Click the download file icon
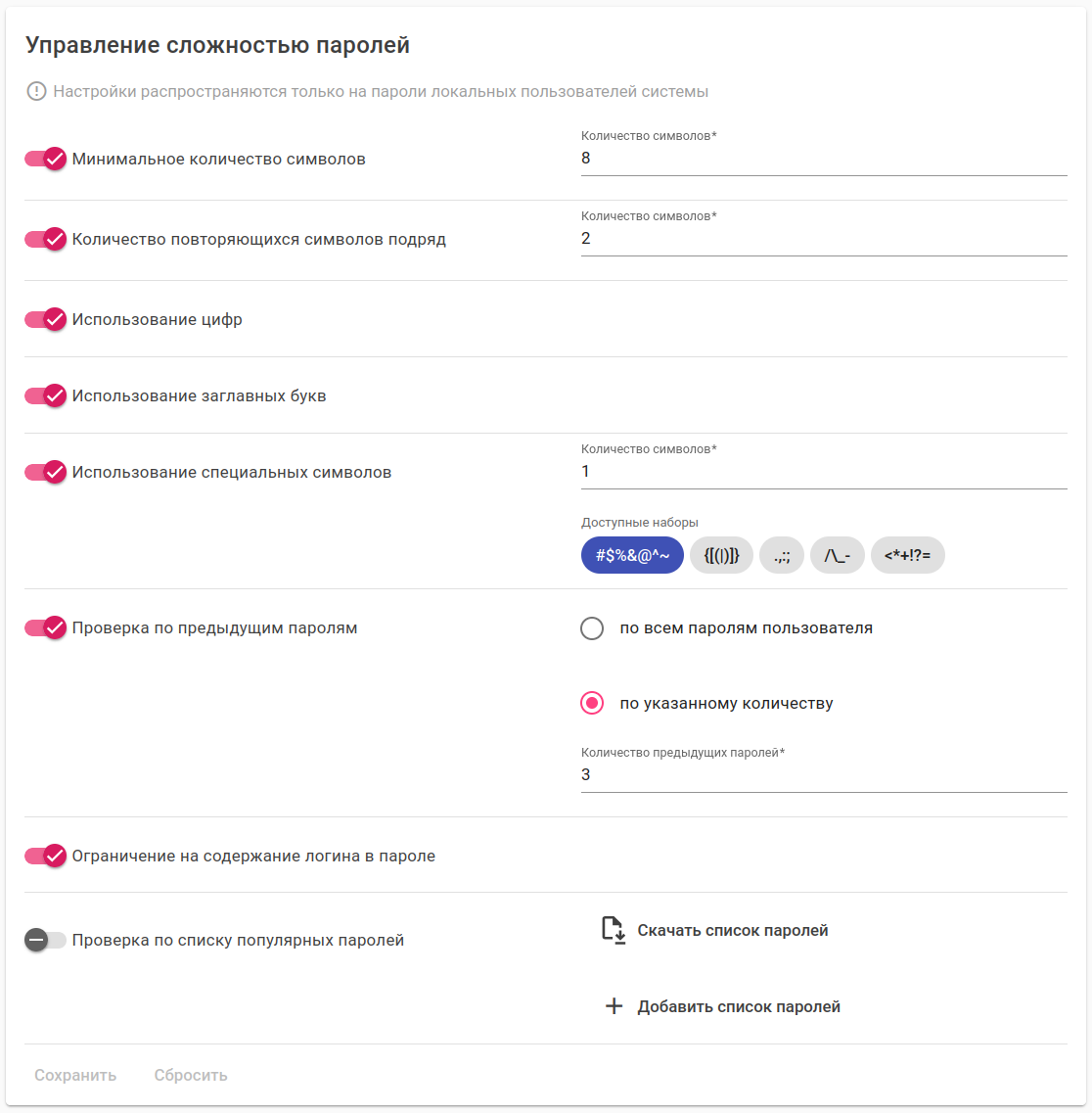The height and width of the screenshot is (1113, 1092). click(614, 930)
